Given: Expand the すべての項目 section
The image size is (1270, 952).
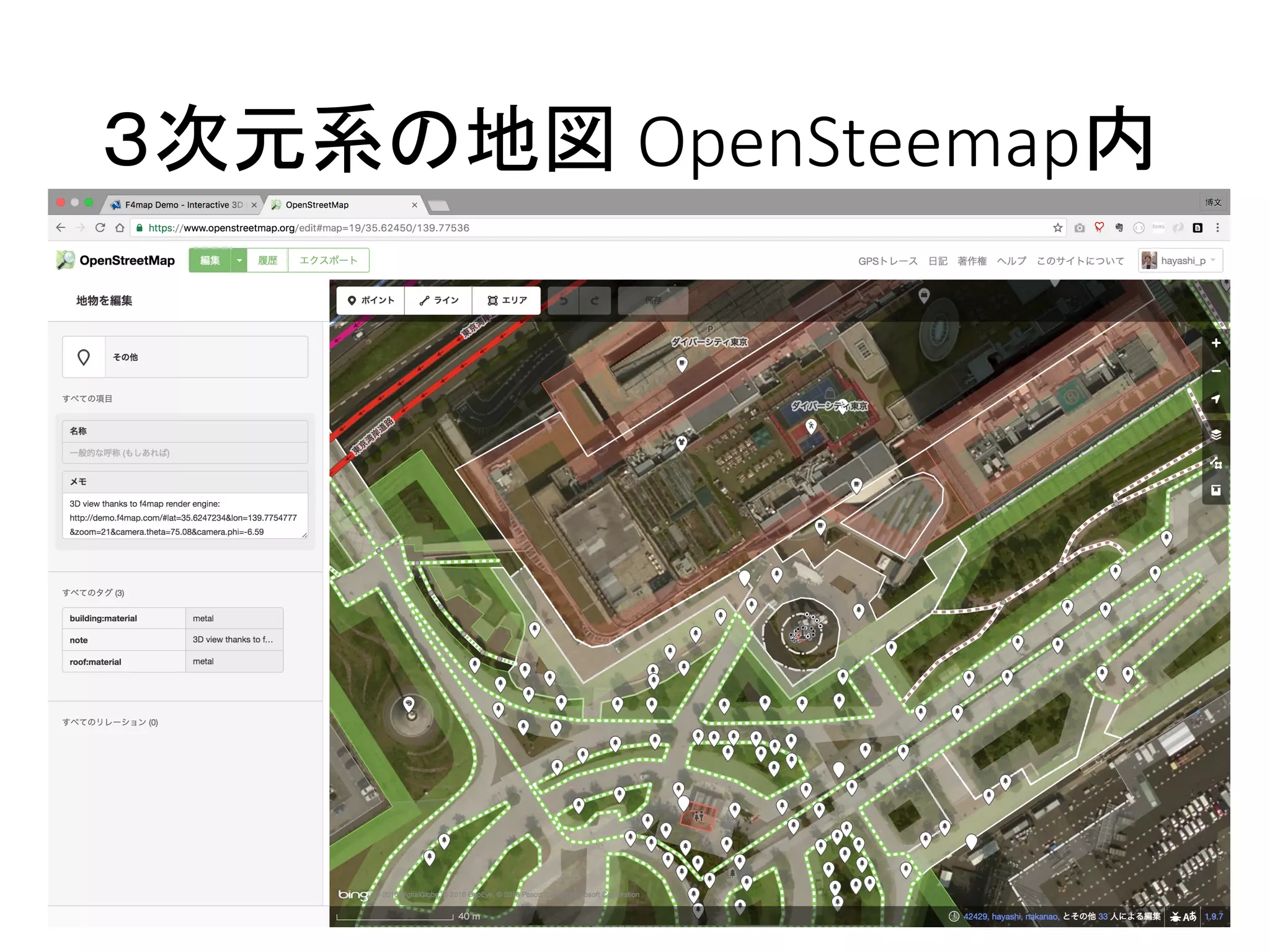Looking at the screenshot, I should coord(87,399).
